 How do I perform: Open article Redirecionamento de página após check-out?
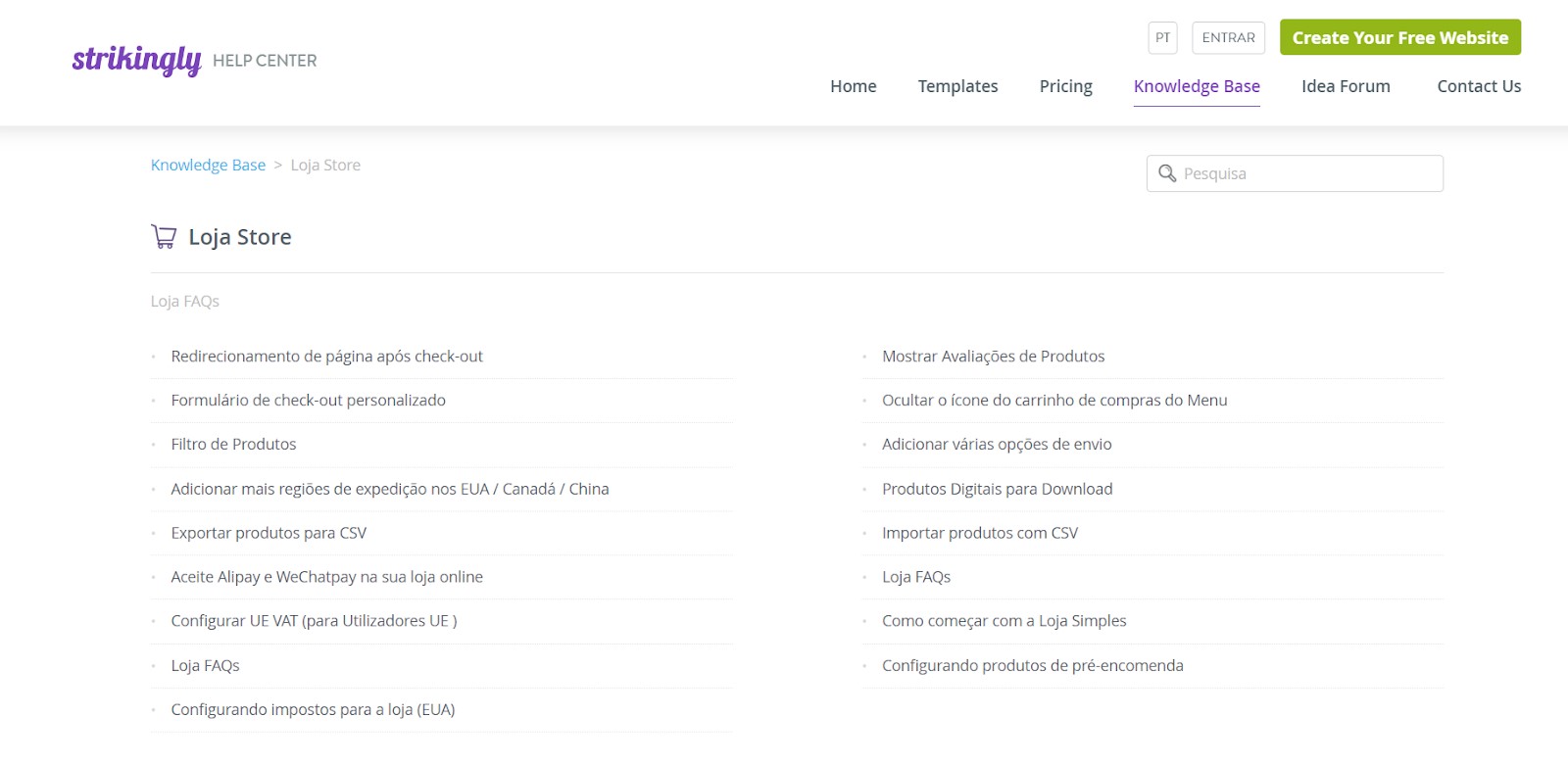[x=326, y=357]
